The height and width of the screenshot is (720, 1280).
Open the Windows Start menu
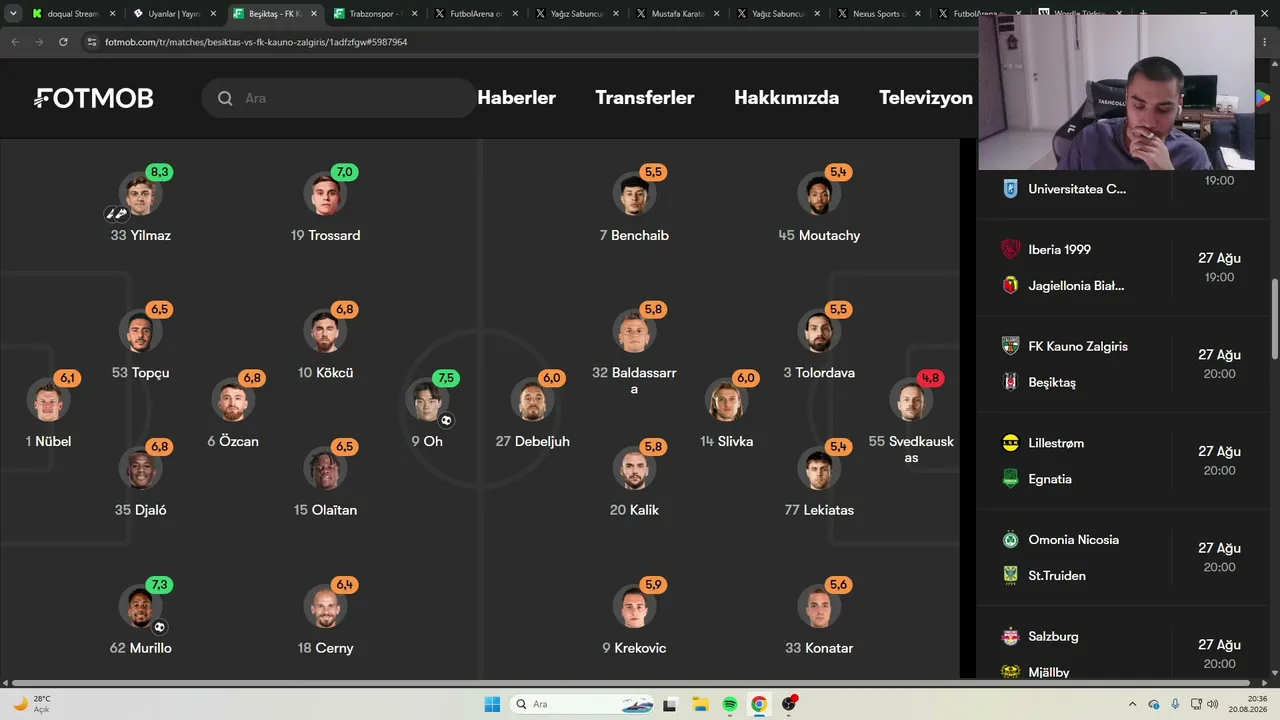(492, 704)
